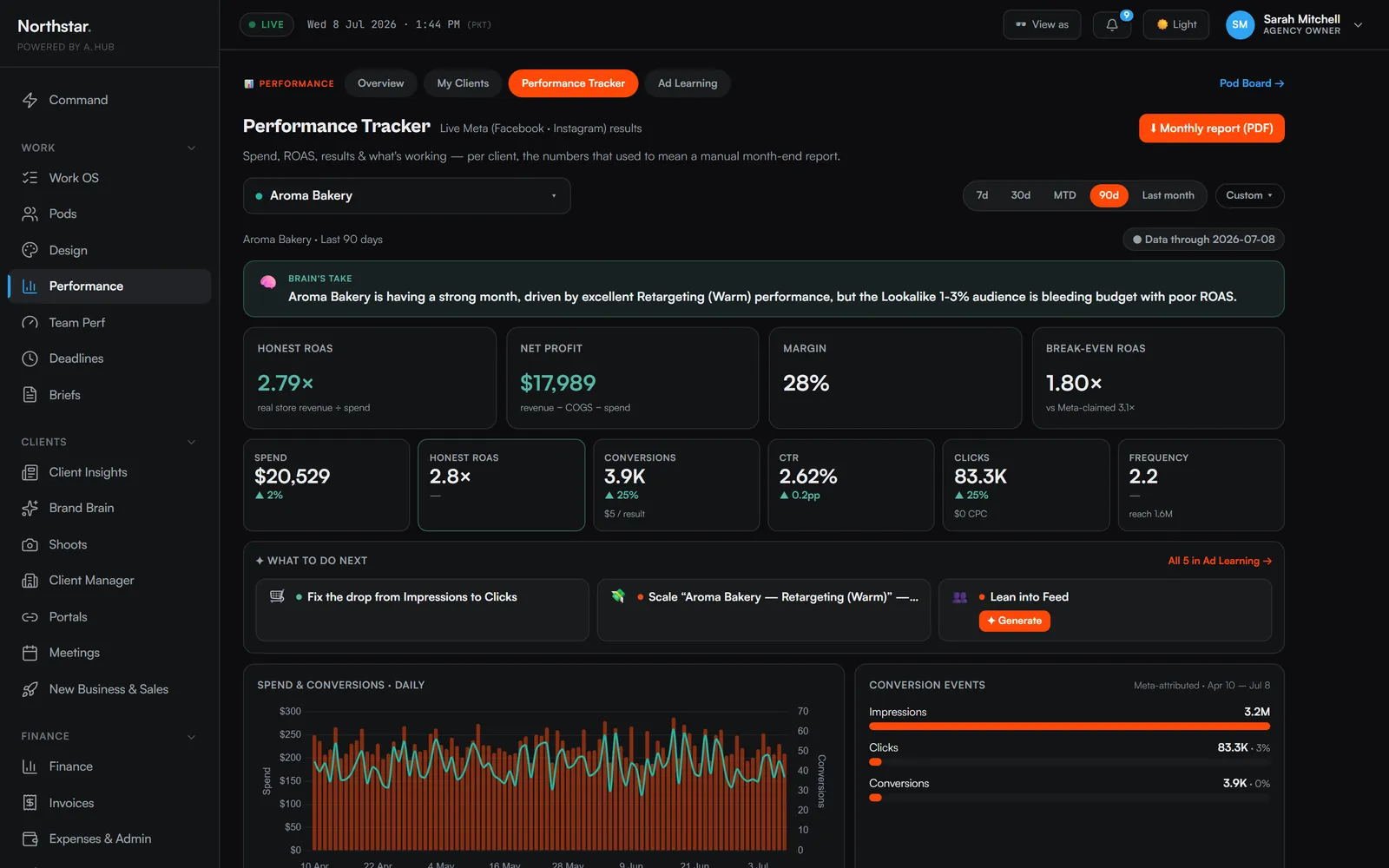Click the Finance chart icon

[30, 766]
